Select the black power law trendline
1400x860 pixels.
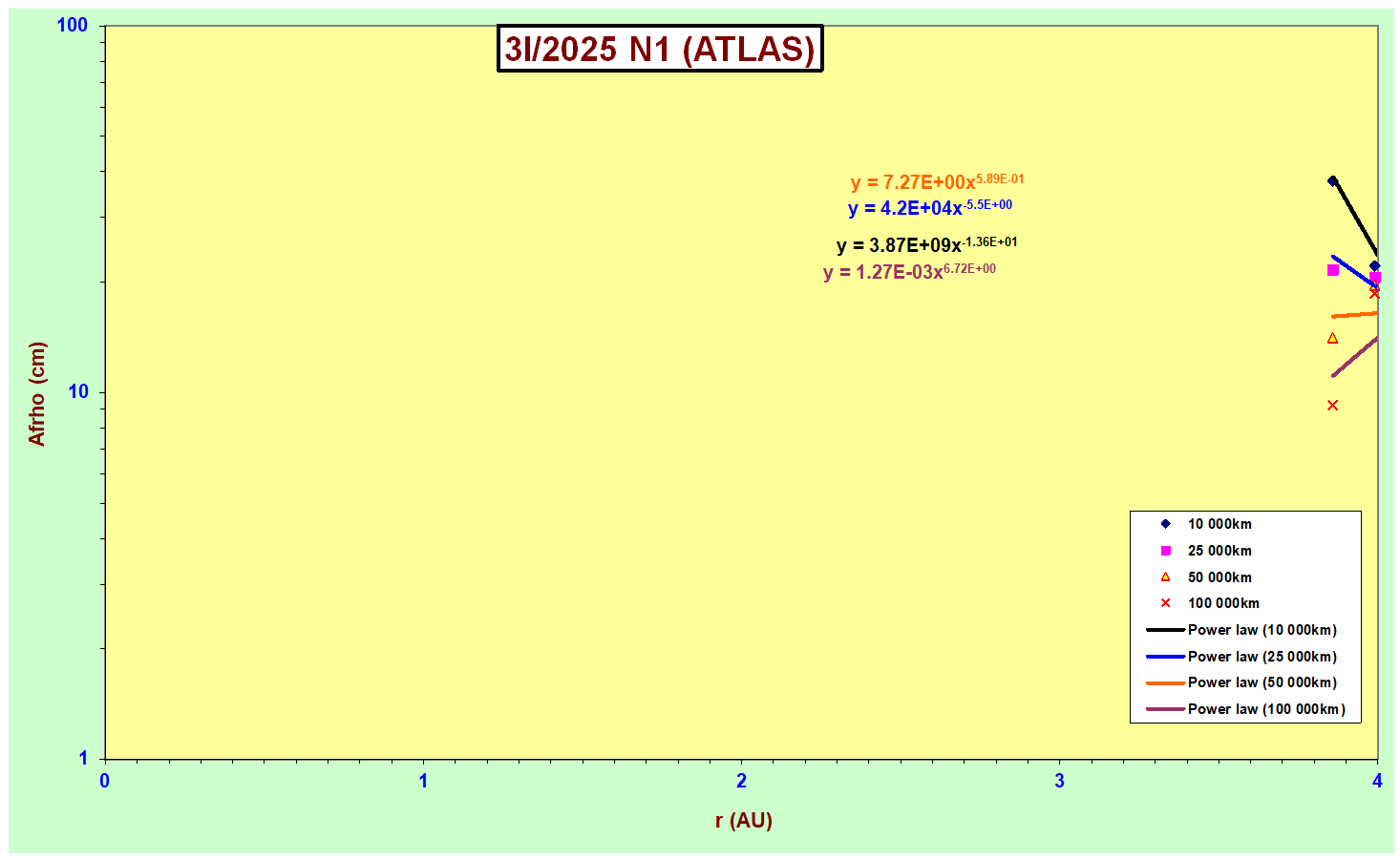1355,217
